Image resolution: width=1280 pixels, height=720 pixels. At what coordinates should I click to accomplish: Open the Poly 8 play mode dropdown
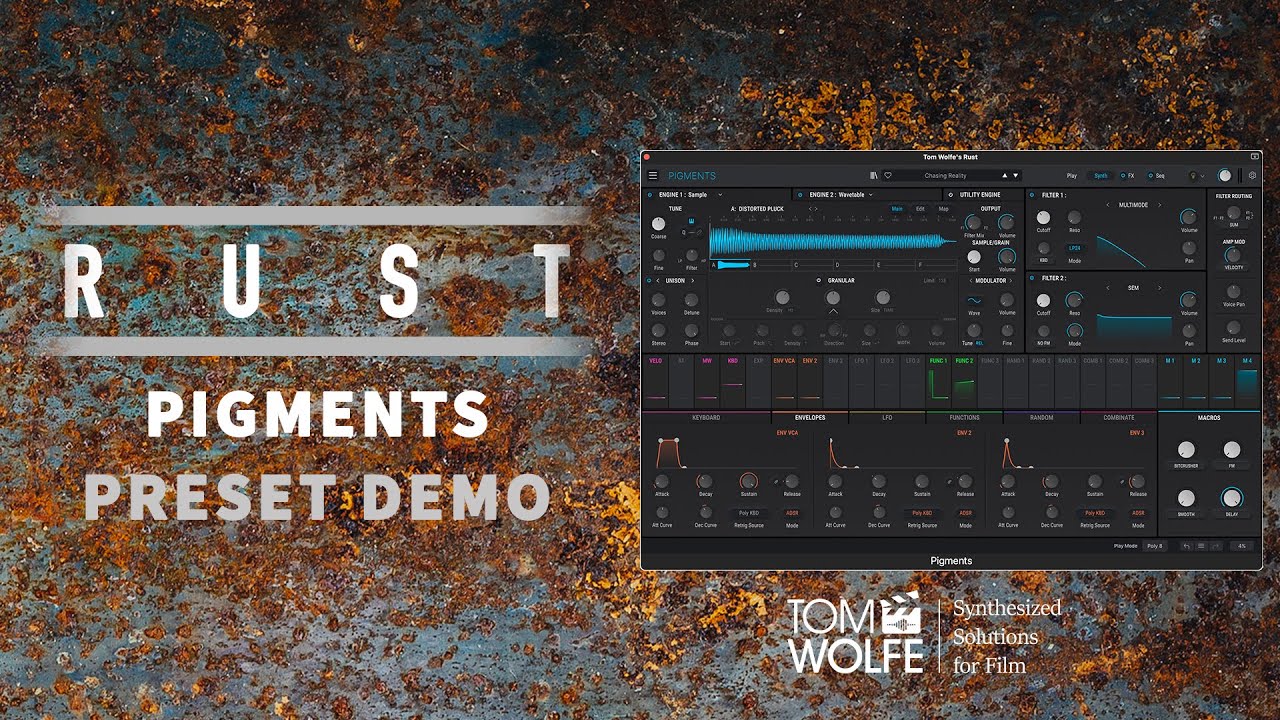pyautogui.click(x=1154, y=546)
